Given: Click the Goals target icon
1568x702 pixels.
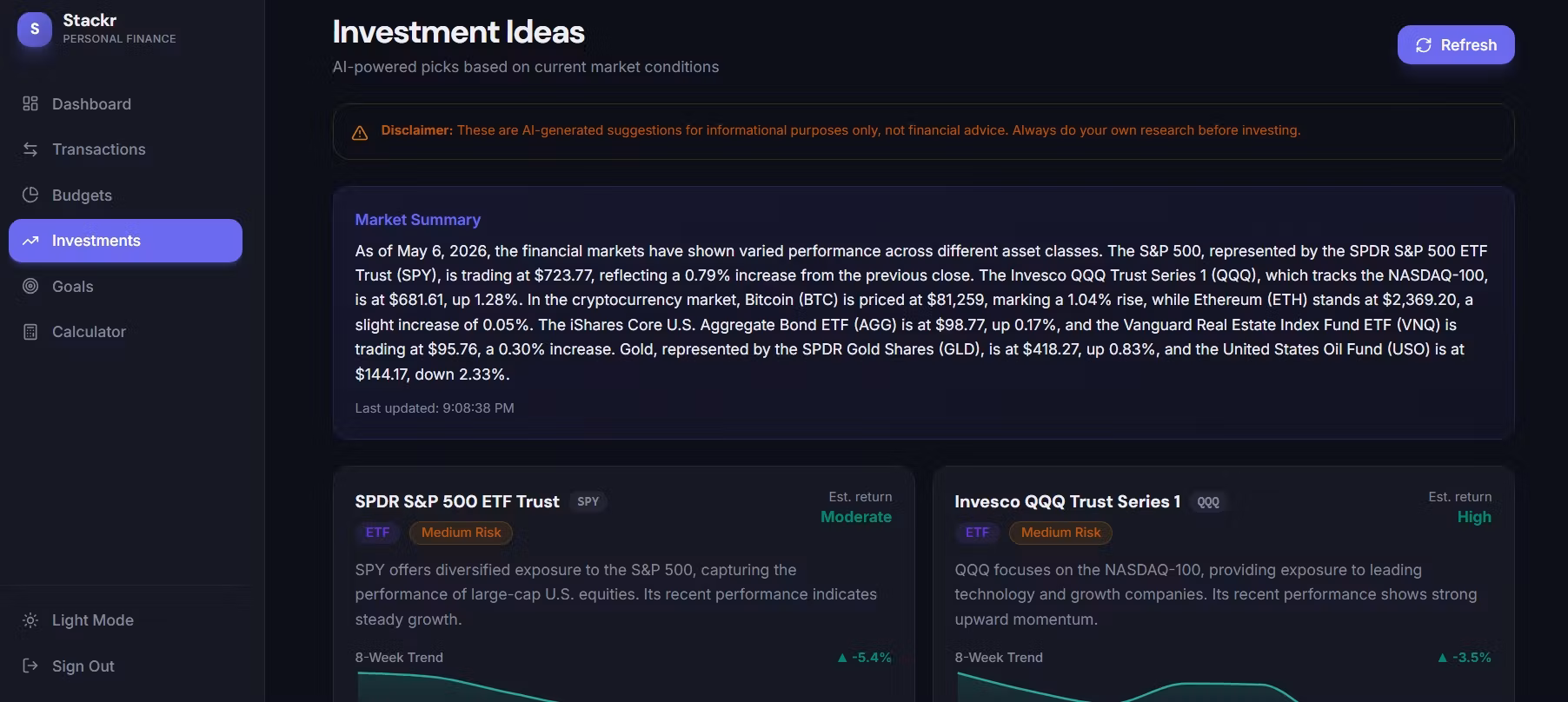Looking at the screenshot, I should (30, 286).
